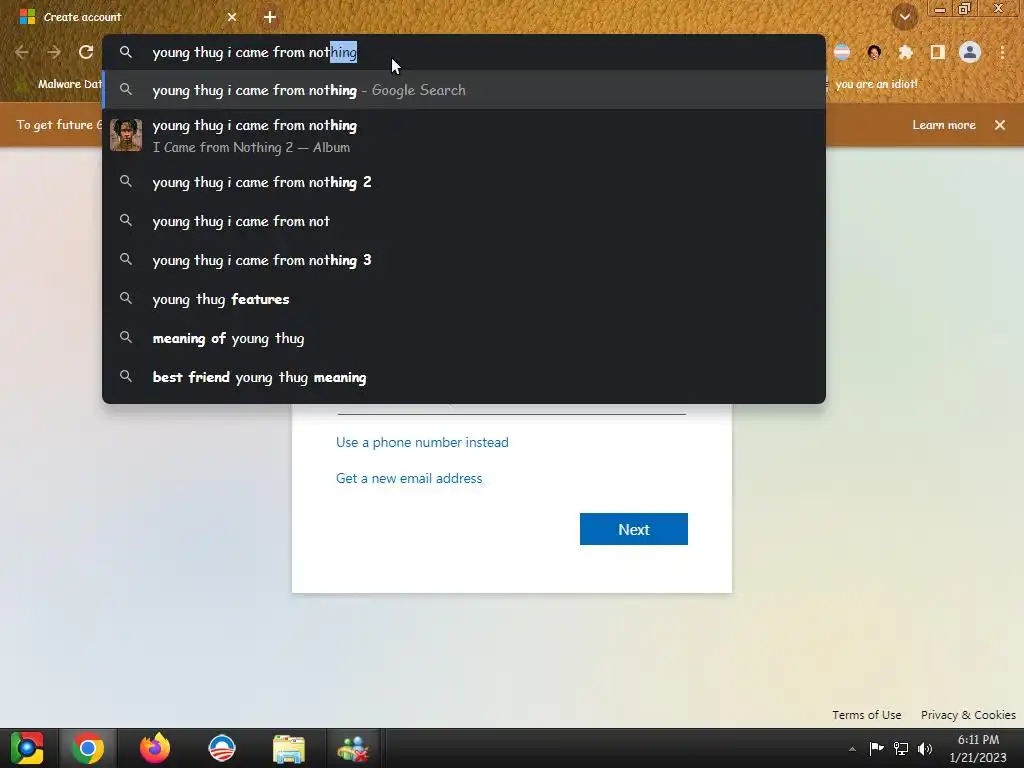Show hidden tray icons arrow
The height and width of the screenshot is (768, 1024).
tap(852, 748)
